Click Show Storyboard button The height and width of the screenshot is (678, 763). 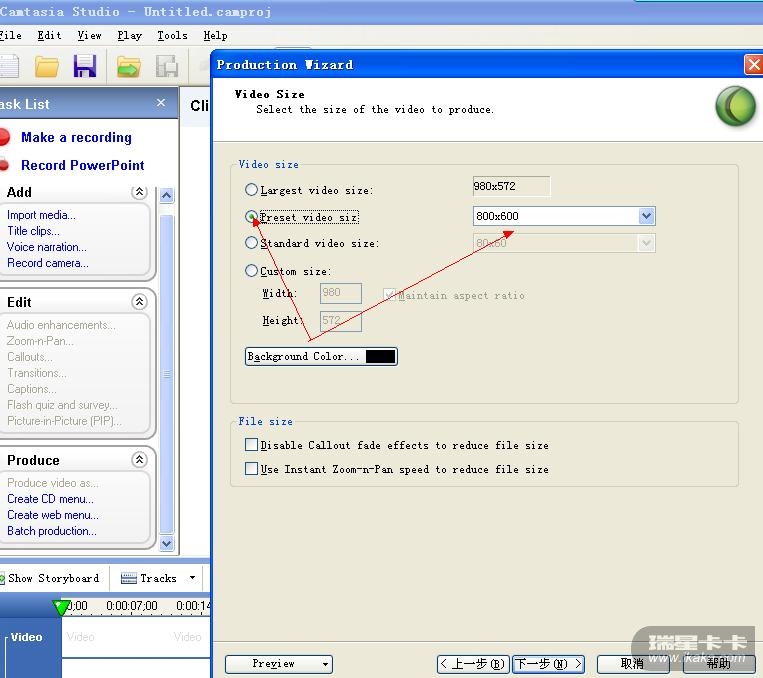coord(50,578)
